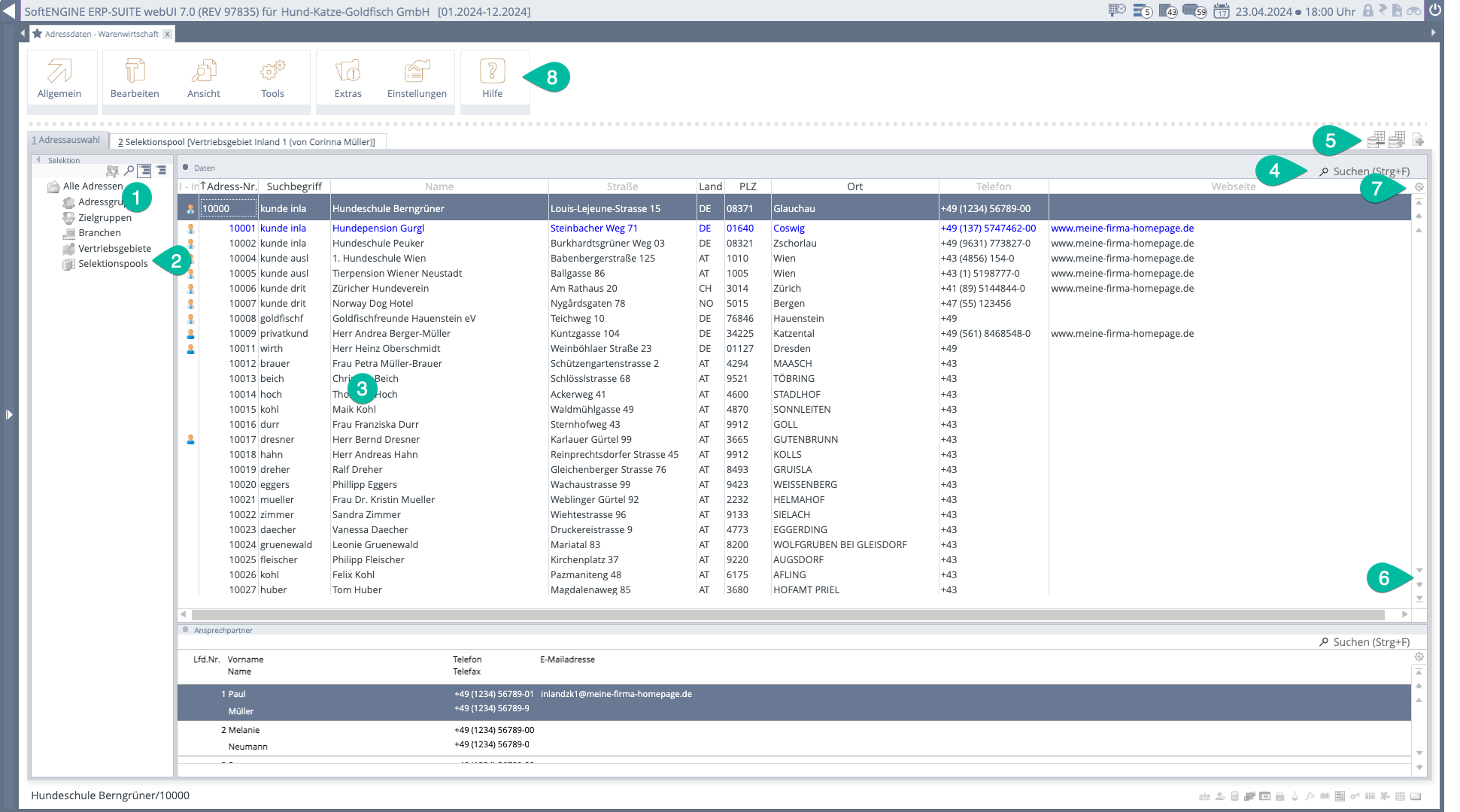Sort by the Ort column header
1460x812 pixels.
(854, 186)
